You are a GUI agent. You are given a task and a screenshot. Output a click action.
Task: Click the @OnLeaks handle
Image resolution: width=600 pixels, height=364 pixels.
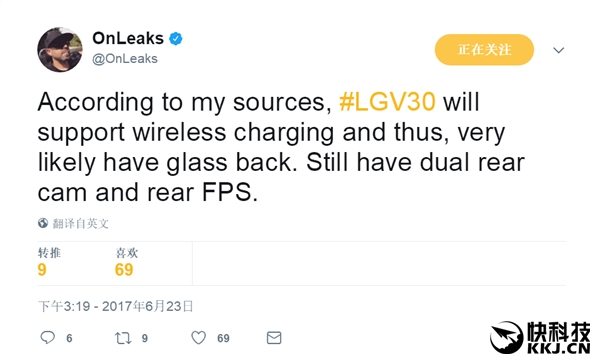click(125, 59)
